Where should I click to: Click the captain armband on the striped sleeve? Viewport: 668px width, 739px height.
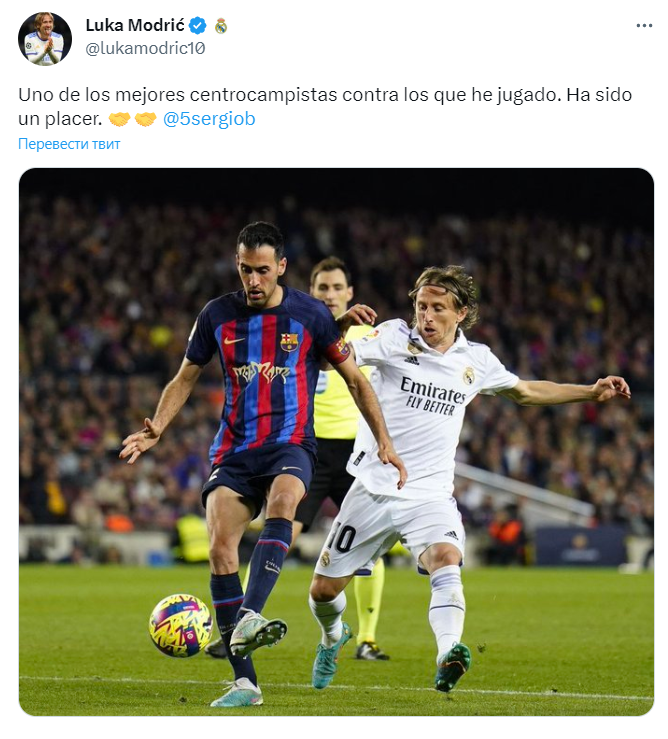338,351
